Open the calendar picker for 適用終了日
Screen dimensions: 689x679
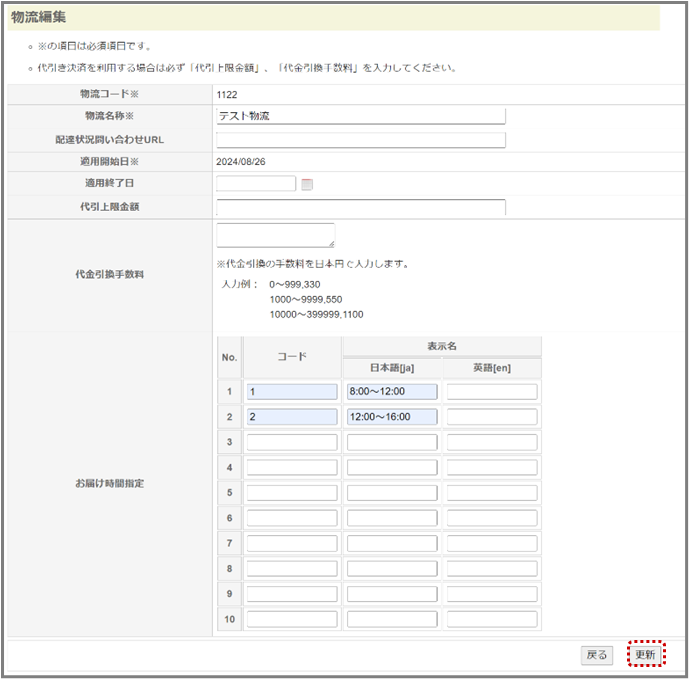307,184
